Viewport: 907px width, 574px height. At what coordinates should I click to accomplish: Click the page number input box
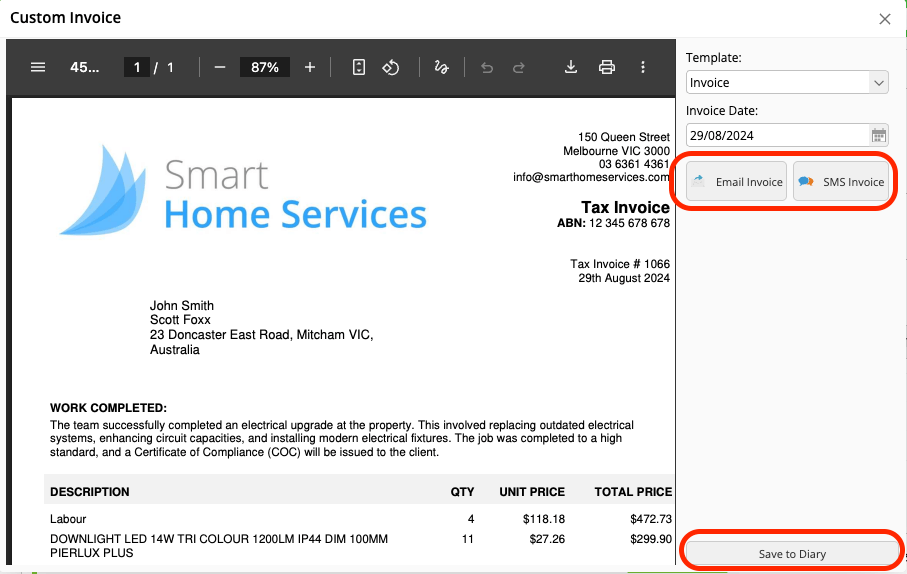coord(136,67)
